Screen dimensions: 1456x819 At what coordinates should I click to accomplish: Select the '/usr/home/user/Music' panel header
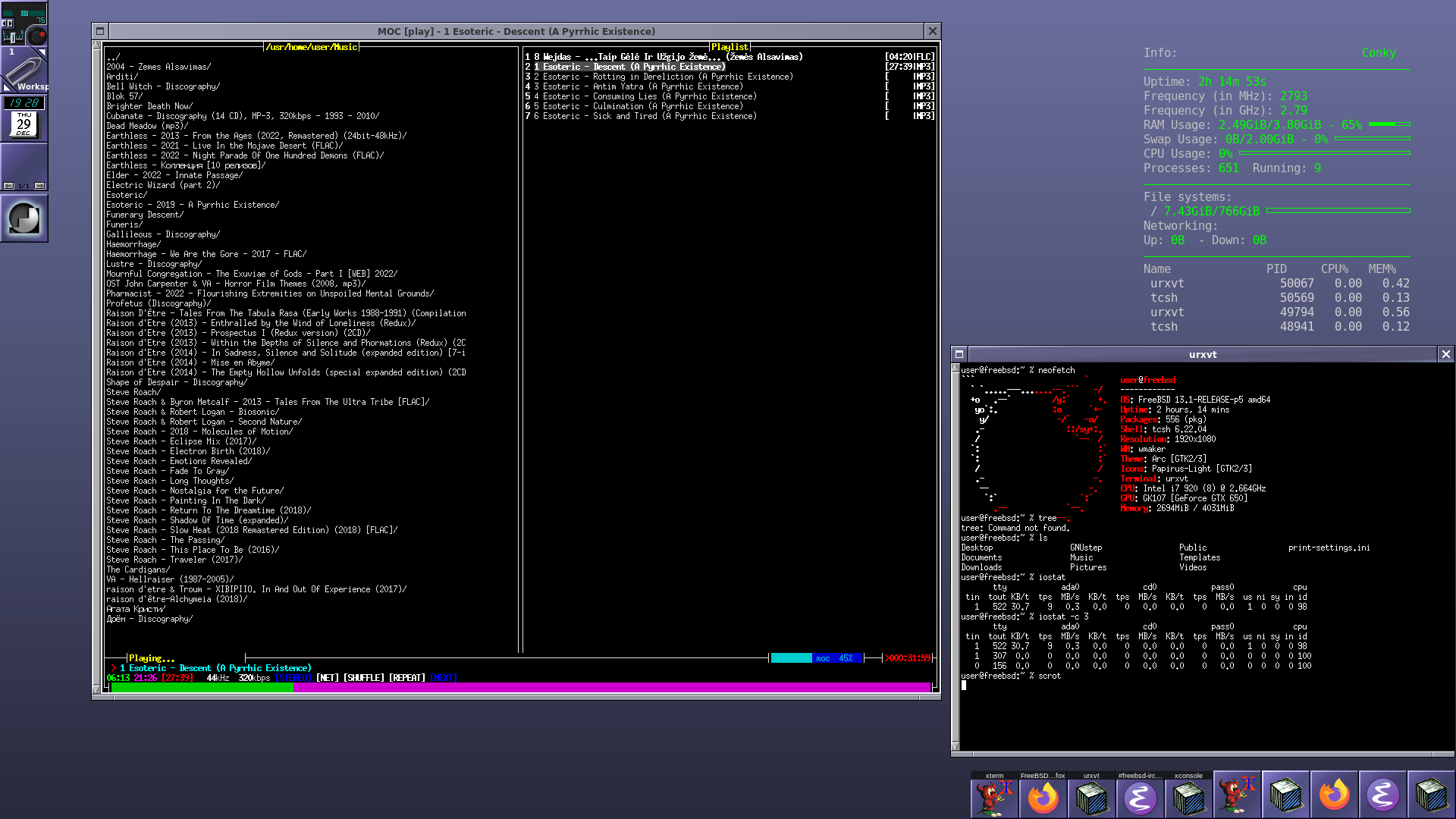tap(312, 47)
